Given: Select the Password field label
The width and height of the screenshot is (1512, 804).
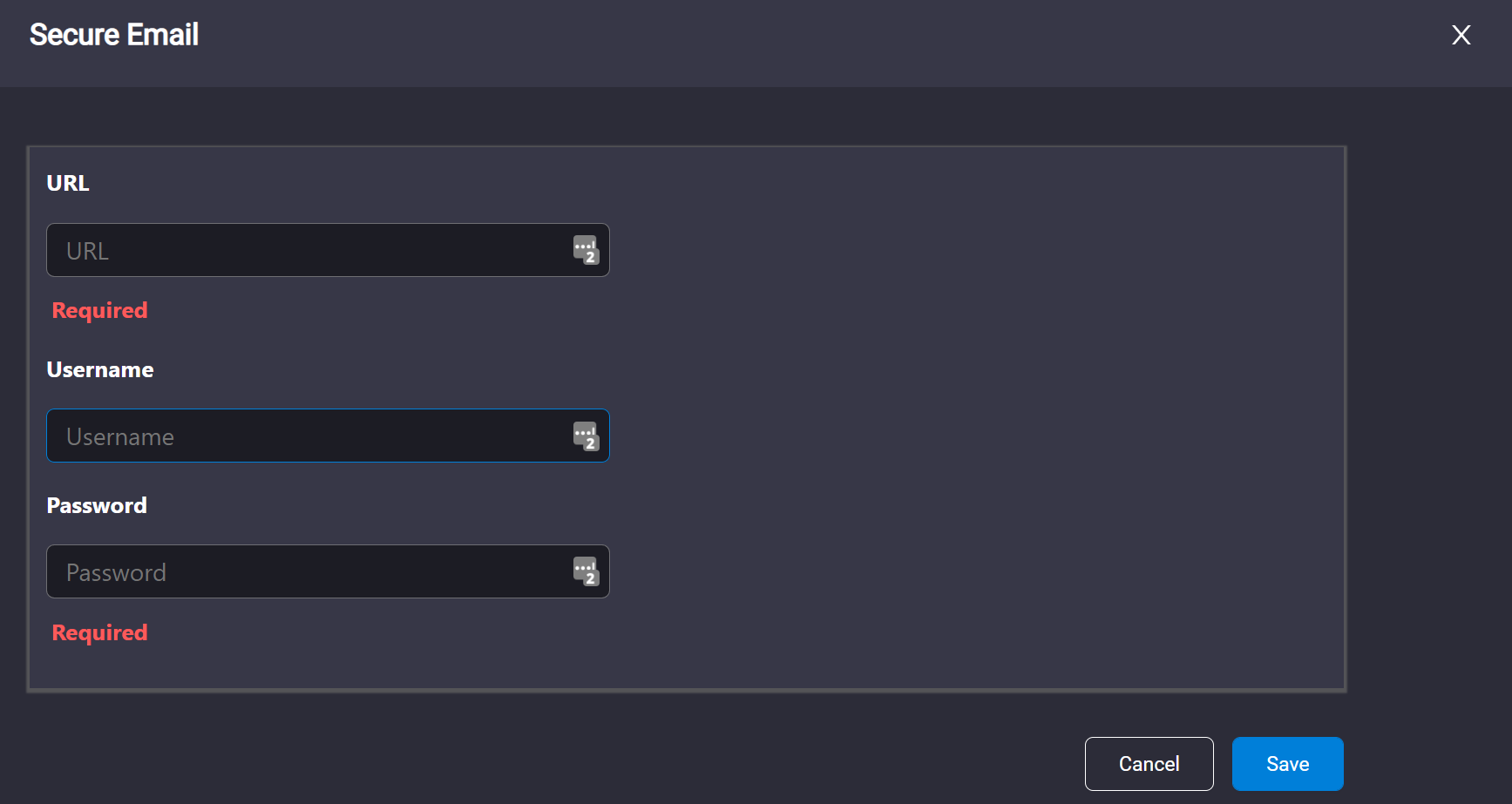Looking at the screenshot, I should [97, 506].
